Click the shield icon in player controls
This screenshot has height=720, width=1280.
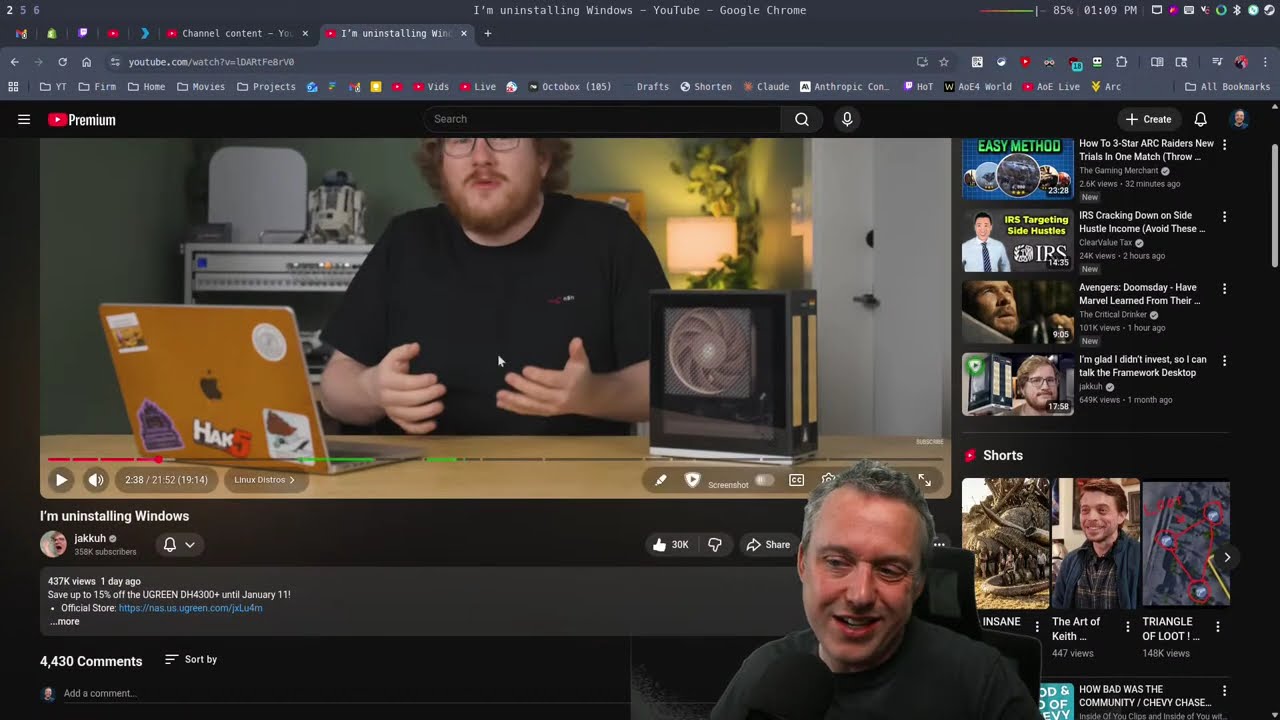point(692,480)
